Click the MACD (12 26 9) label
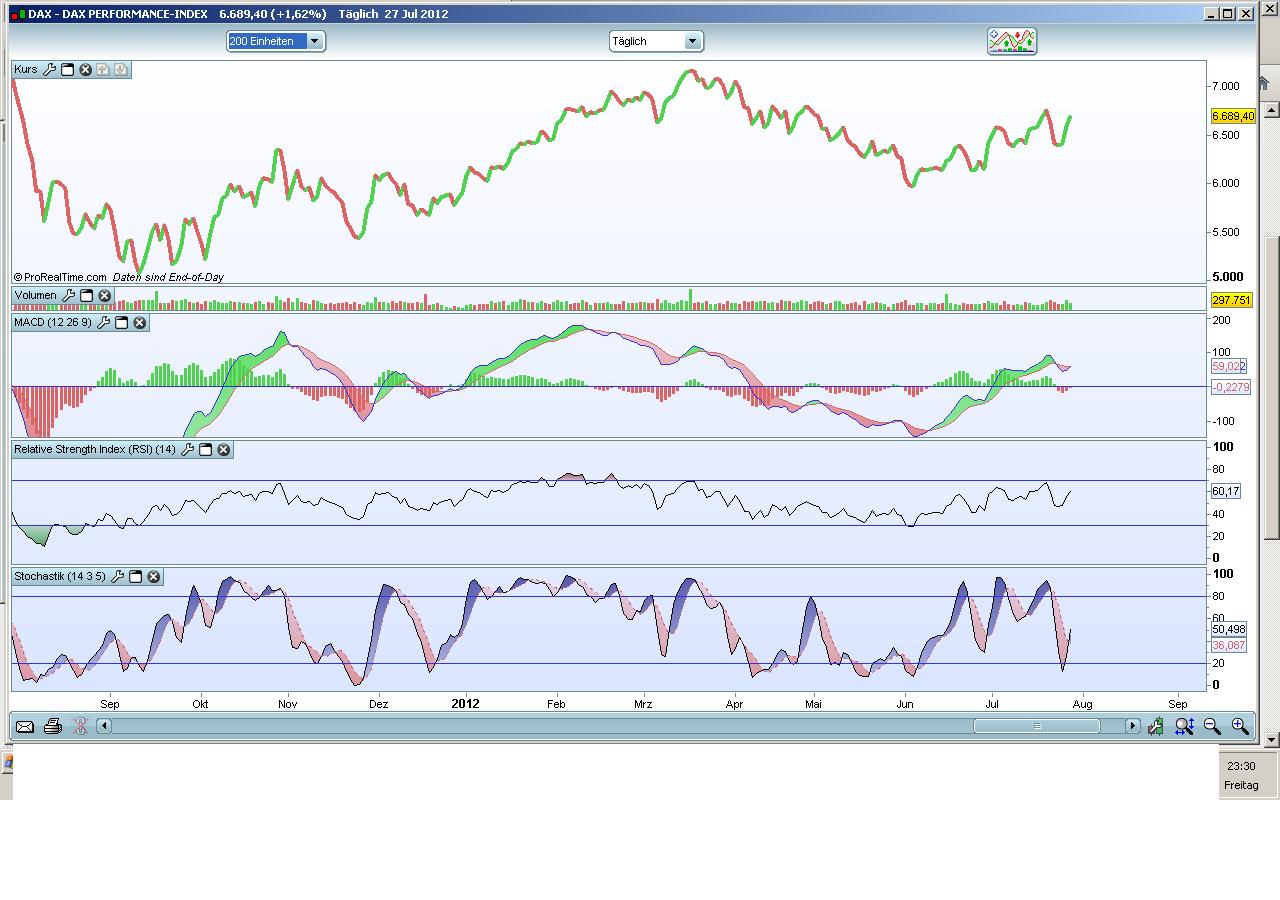1280x900 pixels. click(x=53, y=323)
